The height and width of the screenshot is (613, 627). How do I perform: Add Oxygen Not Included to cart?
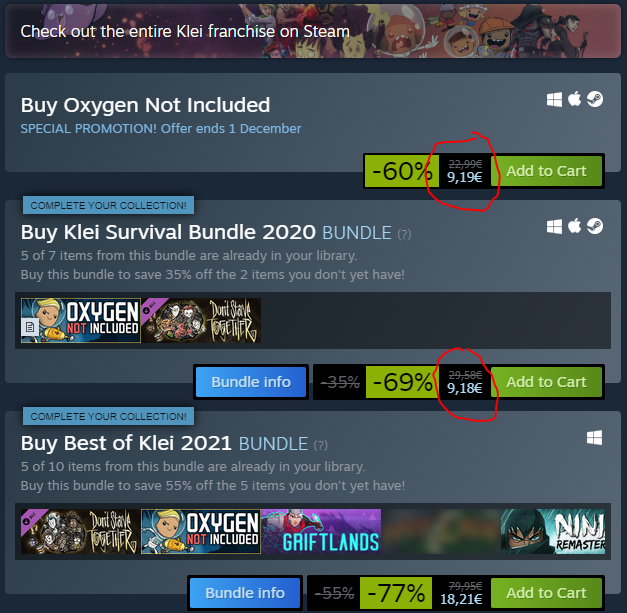click(x=546, y=171)
